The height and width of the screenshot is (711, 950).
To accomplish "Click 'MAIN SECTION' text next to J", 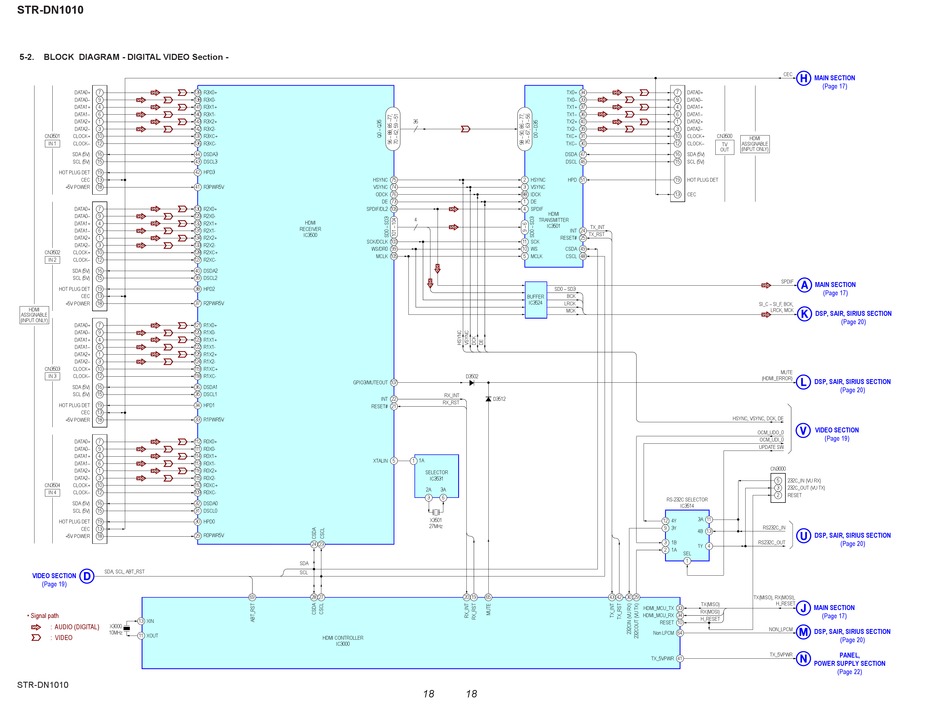I will pos(834,607).
